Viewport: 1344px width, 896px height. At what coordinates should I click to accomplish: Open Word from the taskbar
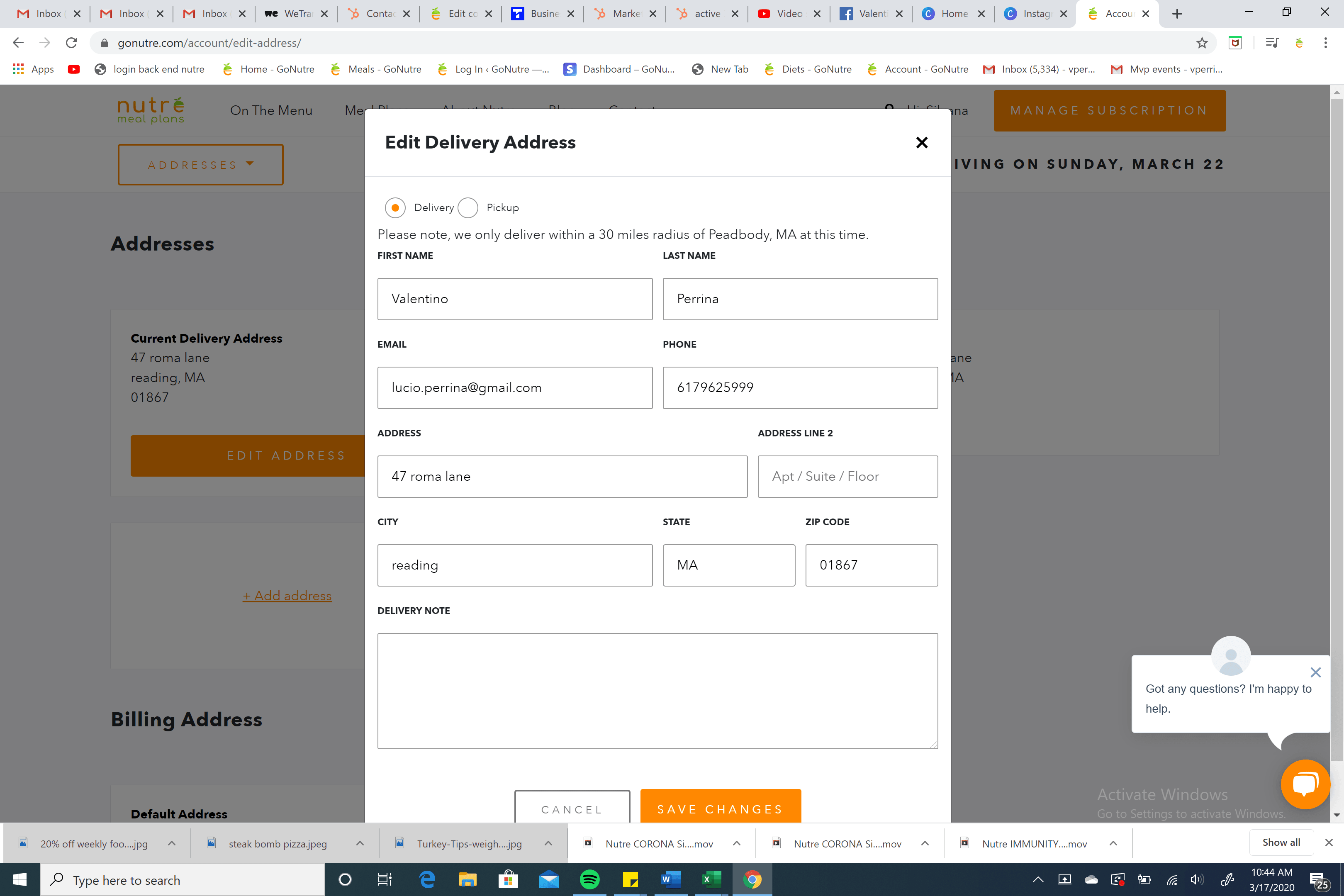[x=671, y=879]
